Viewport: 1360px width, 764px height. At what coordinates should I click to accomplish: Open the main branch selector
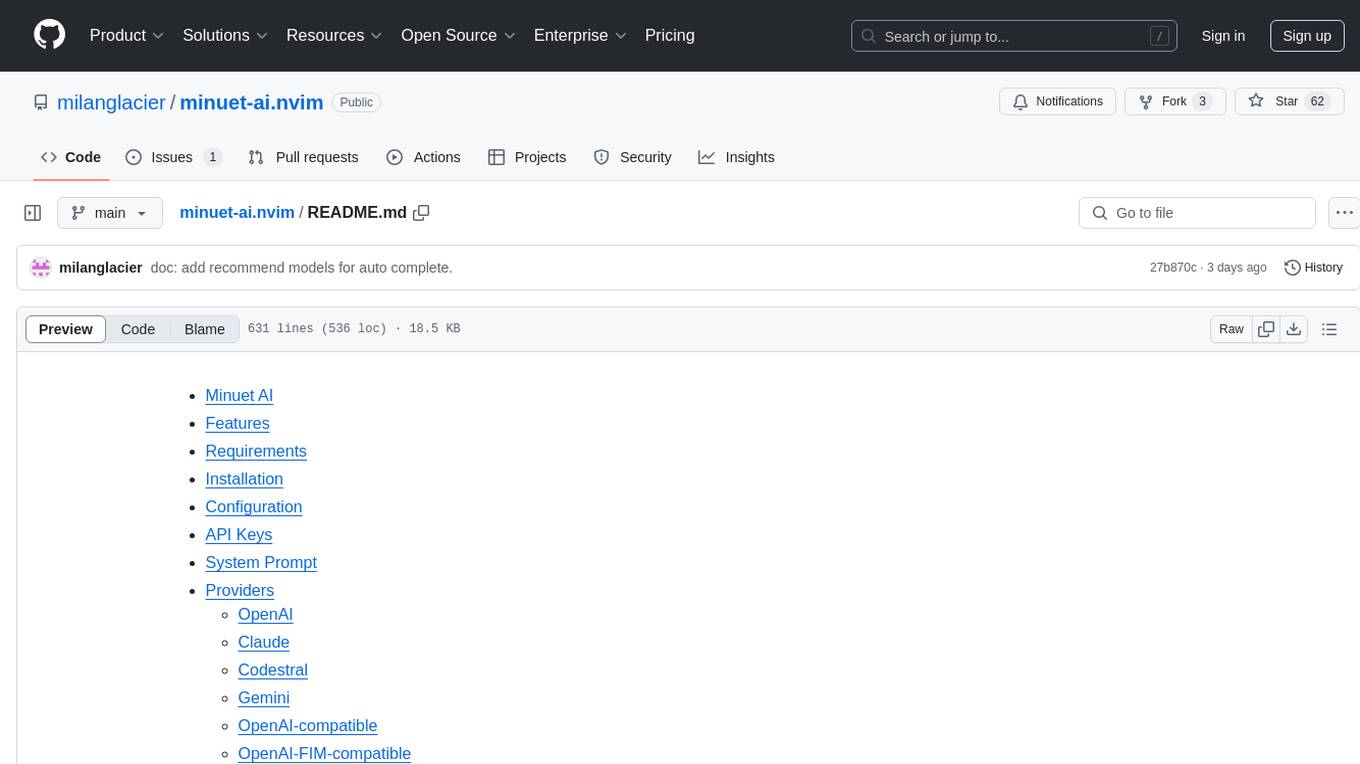coord(110,213)
